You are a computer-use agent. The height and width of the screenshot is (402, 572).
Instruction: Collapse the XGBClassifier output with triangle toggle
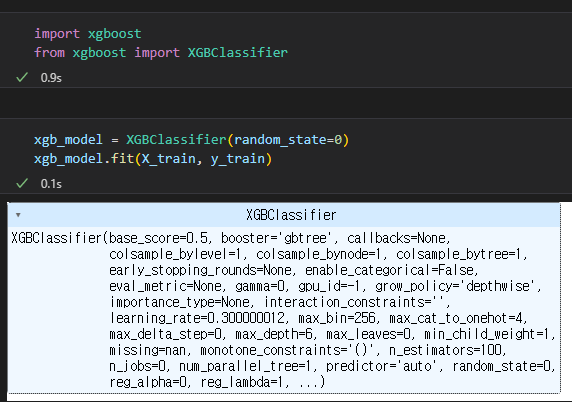18,215
